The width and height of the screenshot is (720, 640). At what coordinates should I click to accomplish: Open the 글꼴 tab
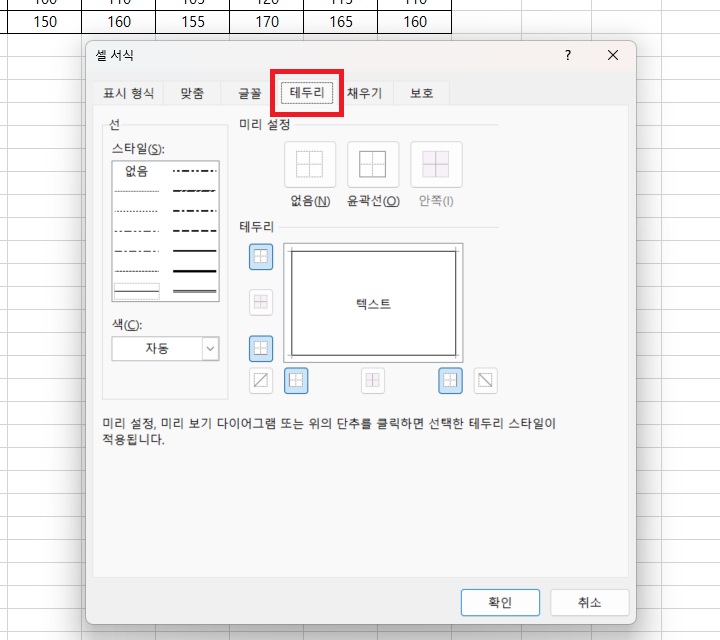249,93
